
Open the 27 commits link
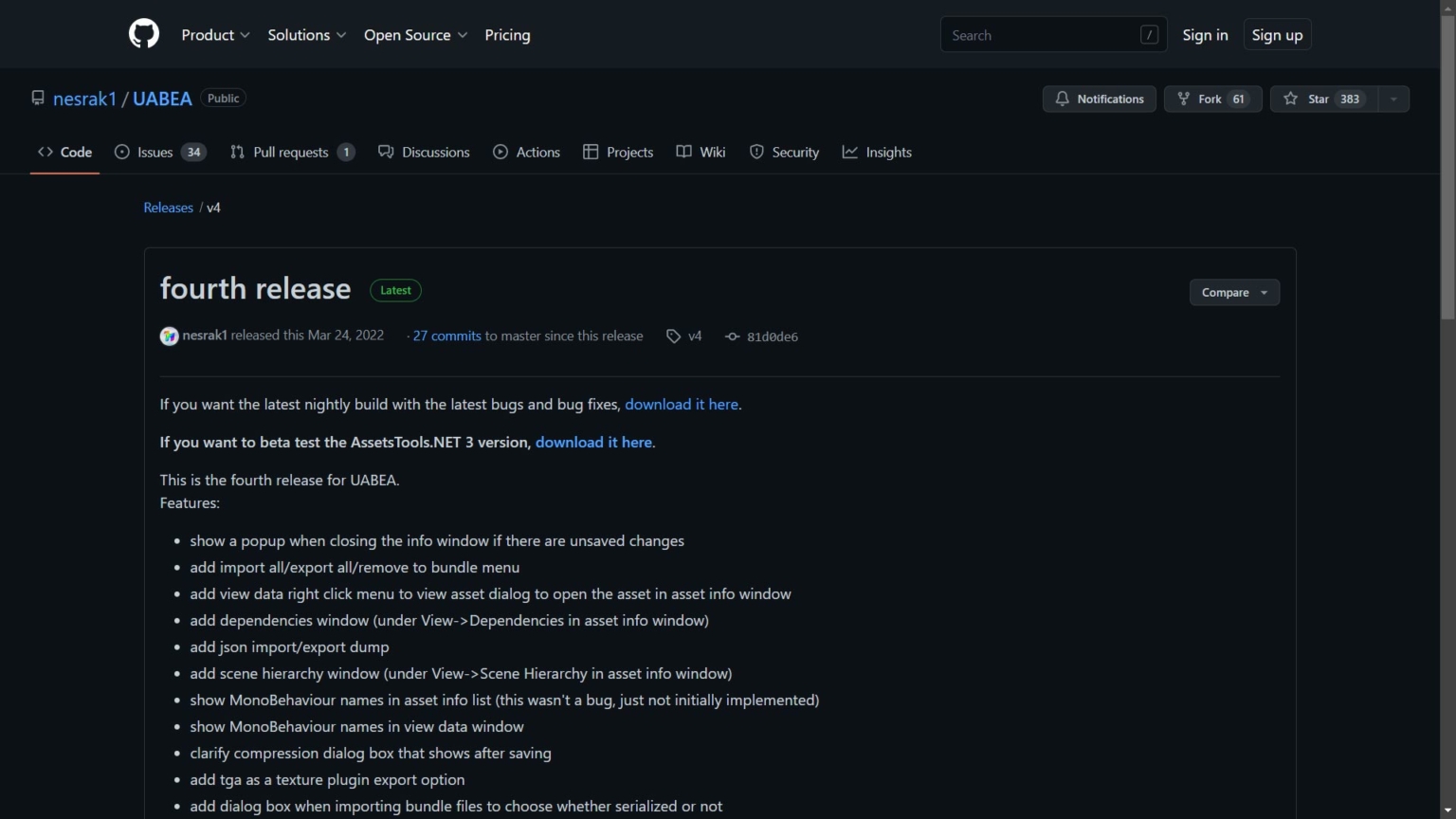(x=446, y=336)
